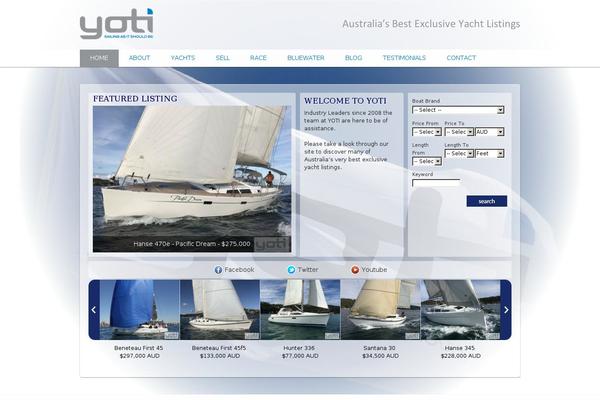The height and width of the screenshot is (400, 600).
Task: Click the $133,000 AUD price
Action: (x=220, y=356)
